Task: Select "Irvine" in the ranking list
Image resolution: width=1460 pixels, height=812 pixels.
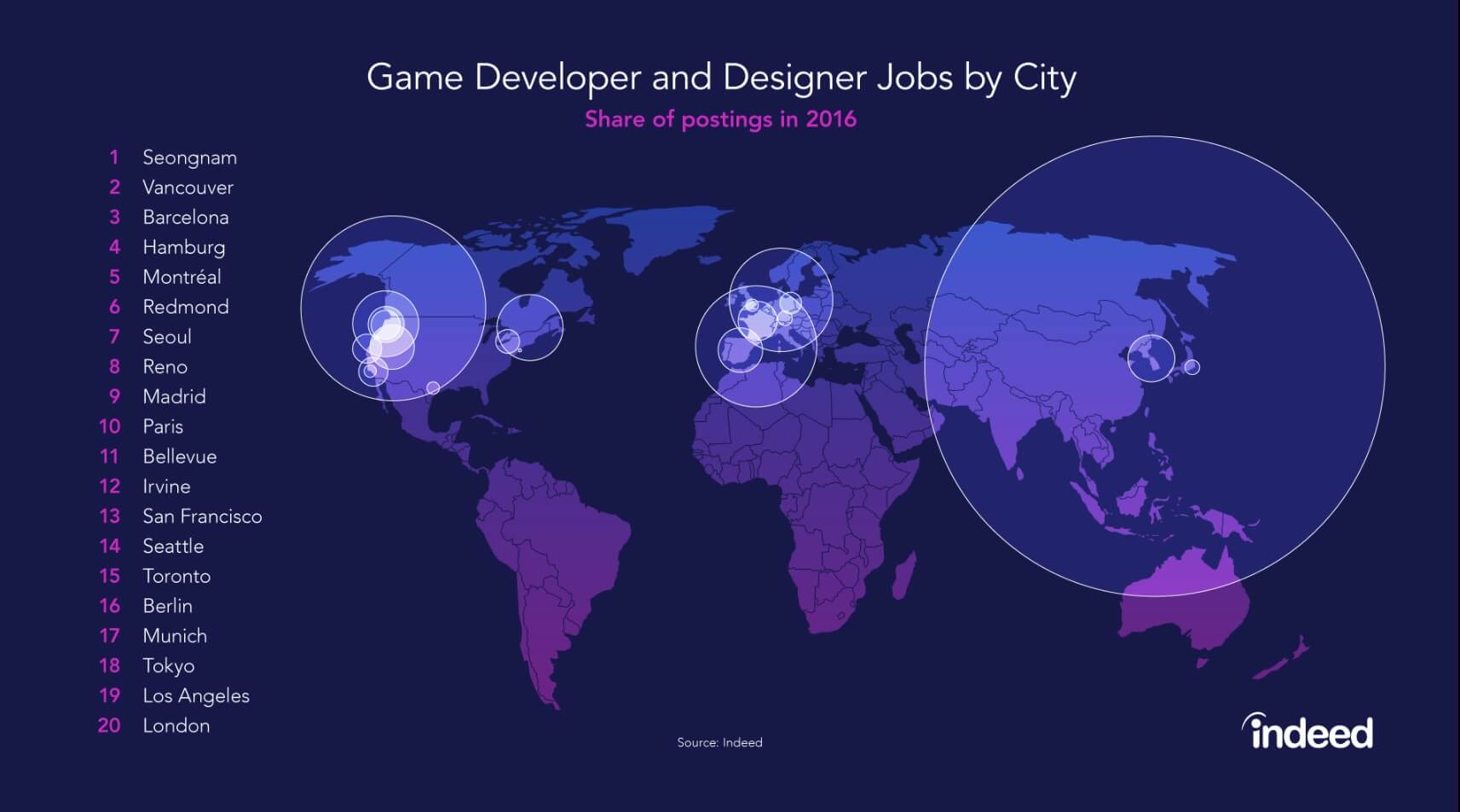Action: 166,486
